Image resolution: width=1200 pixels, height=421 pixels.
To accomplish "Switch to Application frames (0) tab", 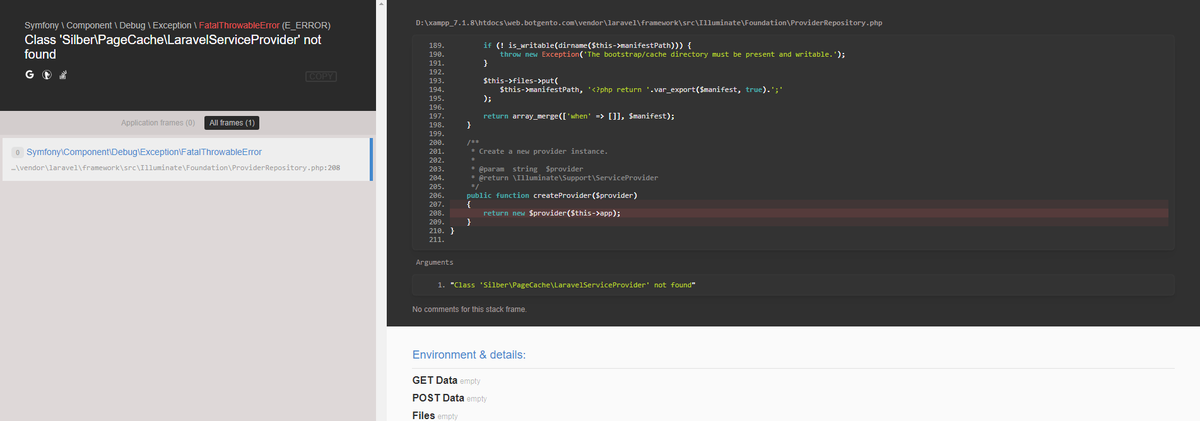I will [157, 123].
